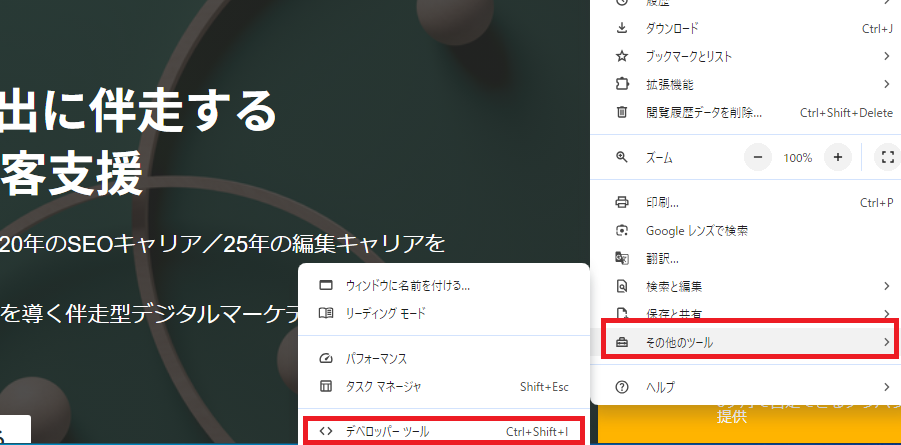Click the Search and edit icon

[622, 286]
